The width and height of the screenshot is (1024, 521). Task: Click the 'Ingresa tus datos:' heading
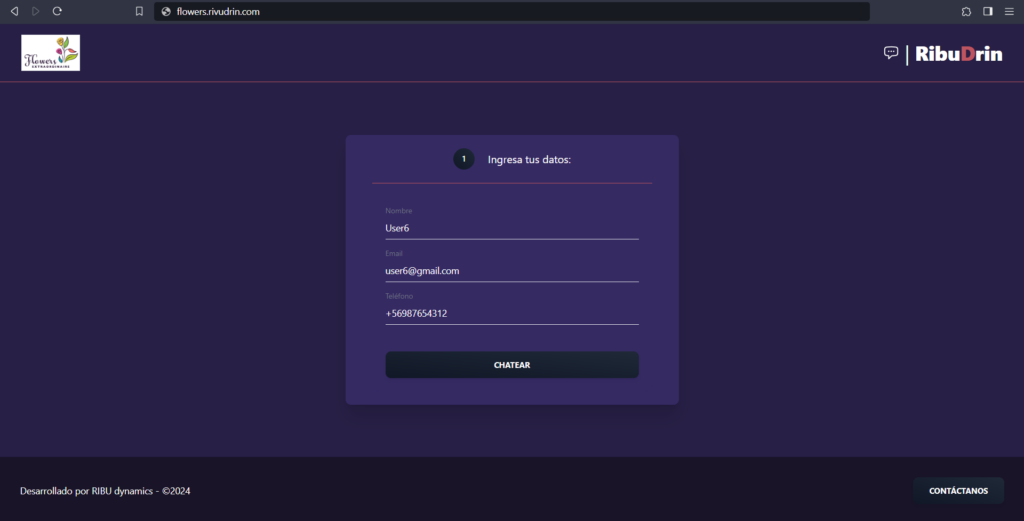pyautogui.click(x=529, y=160)
